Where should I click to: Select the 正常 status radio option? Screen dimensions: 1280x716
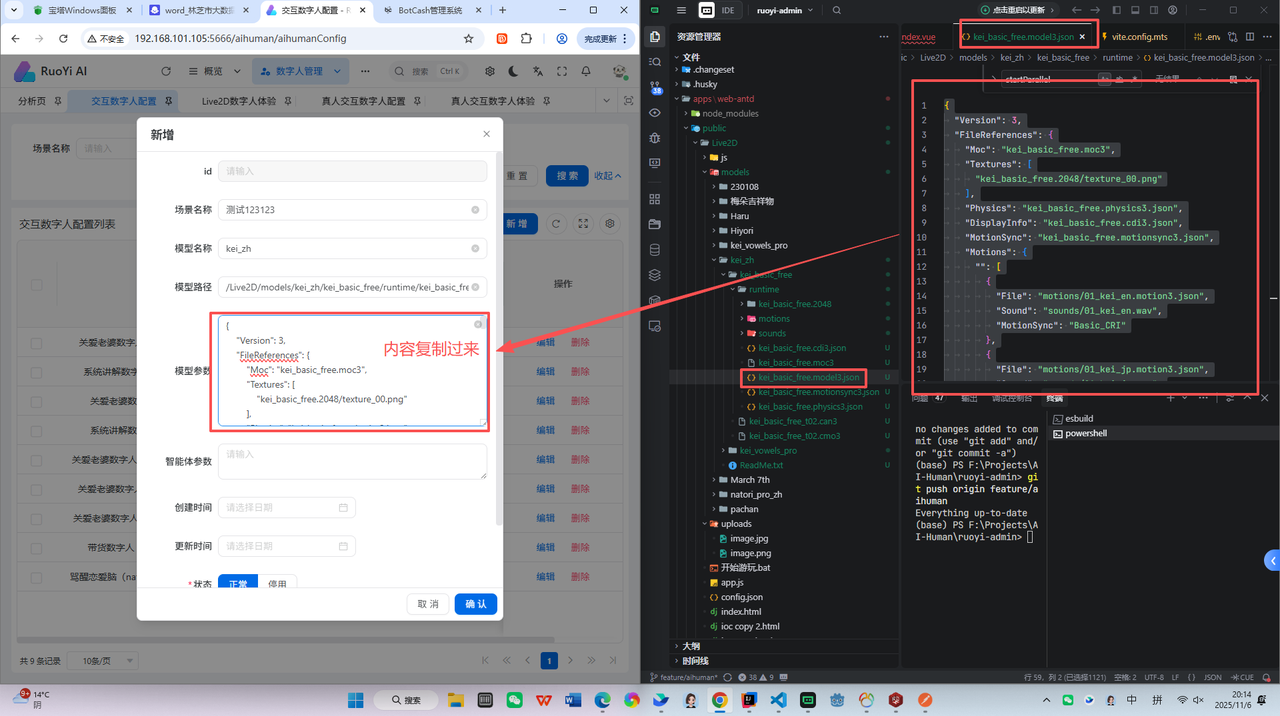coord(238,583)
